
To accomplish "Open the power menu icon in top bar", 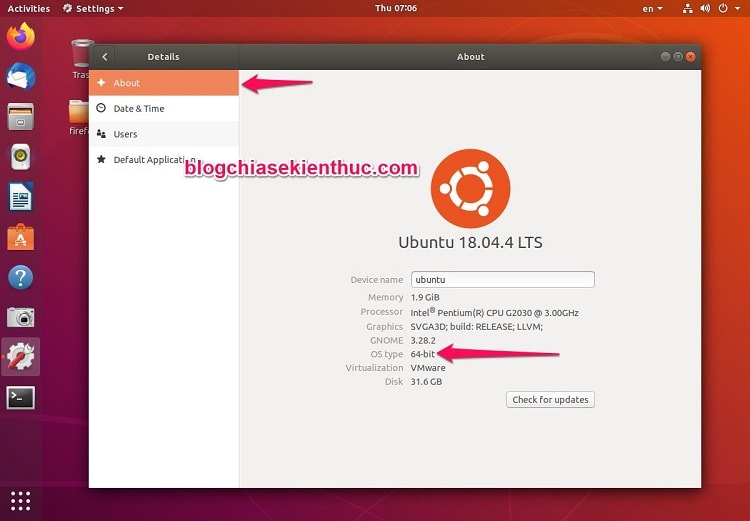I will (x=723, y=9).
